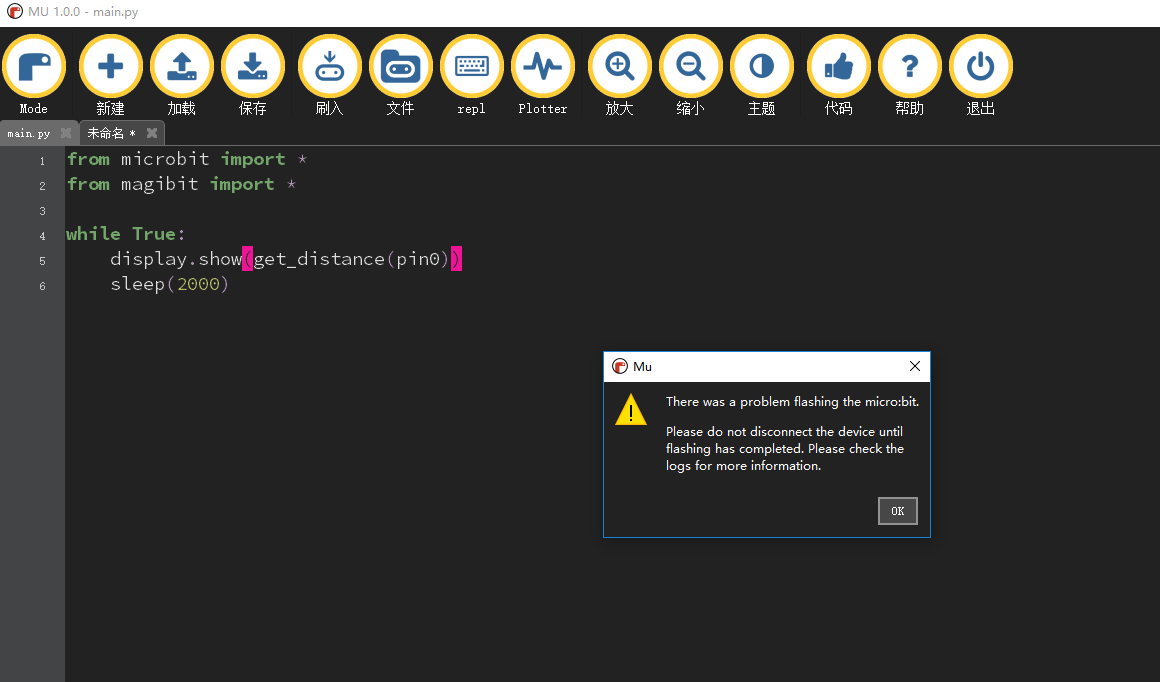The height and width of the screenshot is (682, 1160).
Task: Zoom out with the 缩小 magnifier icon
Action: pos(690,66)
